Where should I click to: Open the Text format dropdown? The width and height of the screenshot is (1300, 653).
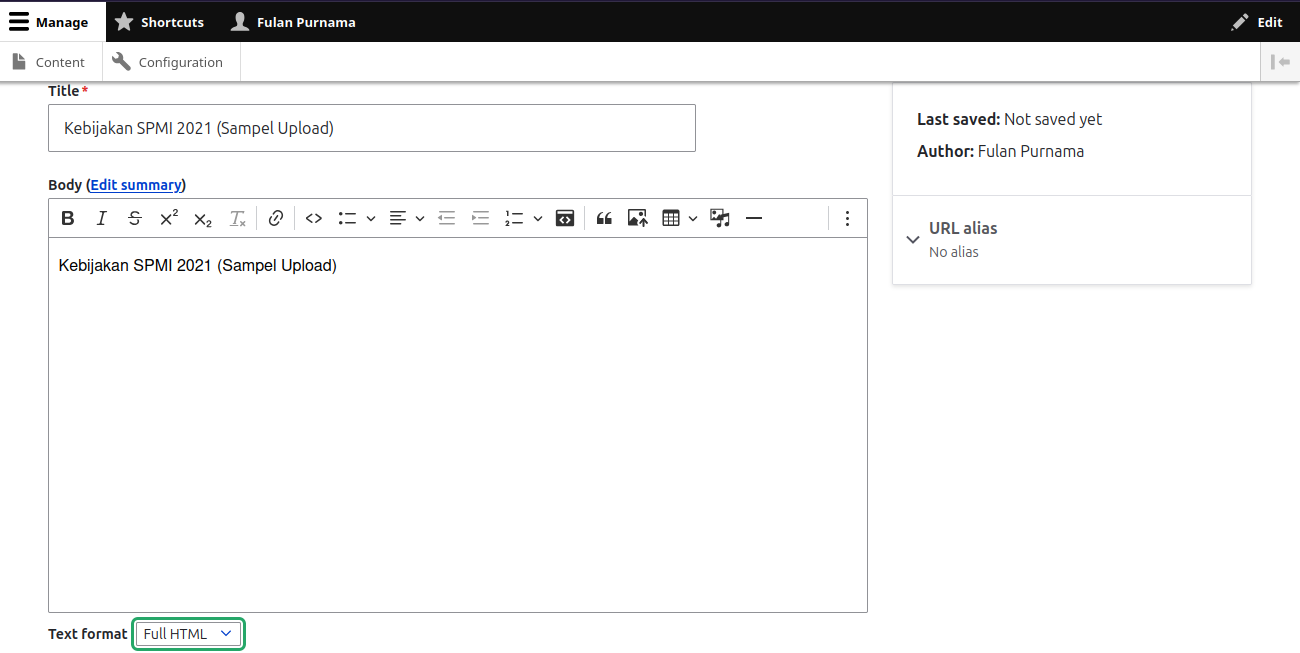188,634
